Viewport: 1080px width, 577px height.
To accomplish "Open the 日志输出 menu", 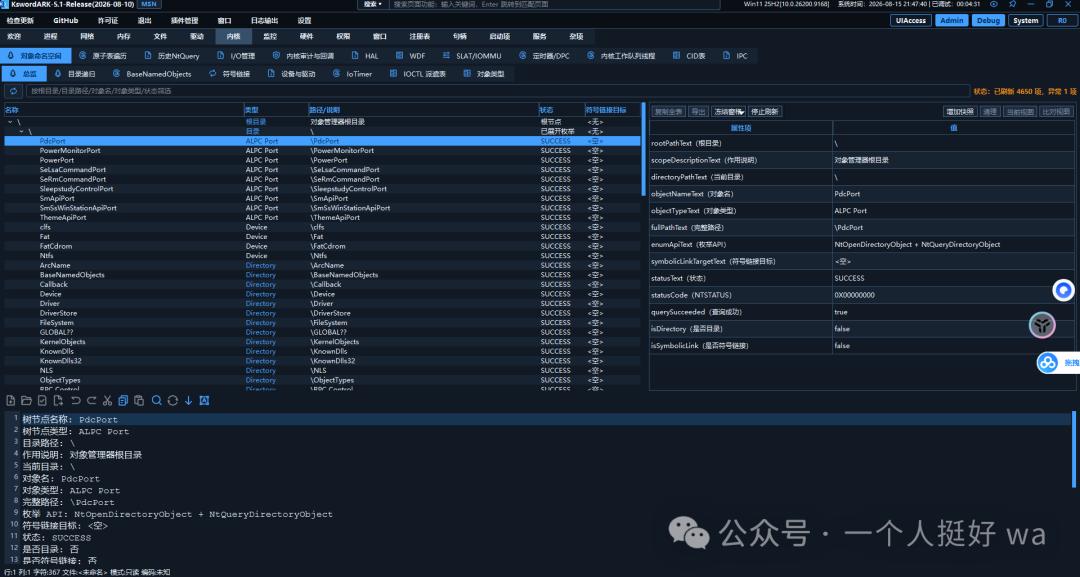I will tap(264, 21).
